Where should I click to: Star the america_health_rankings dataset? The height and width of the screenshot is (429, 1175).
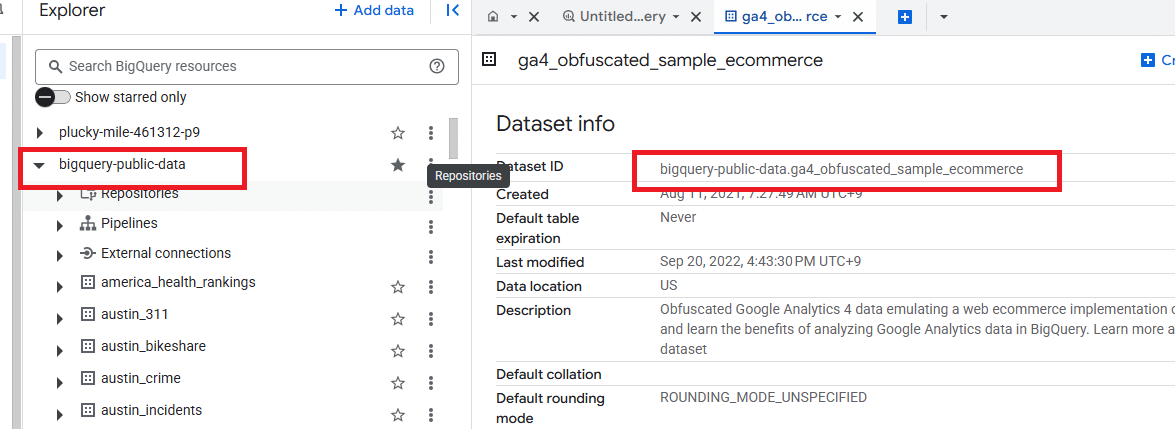398,287
